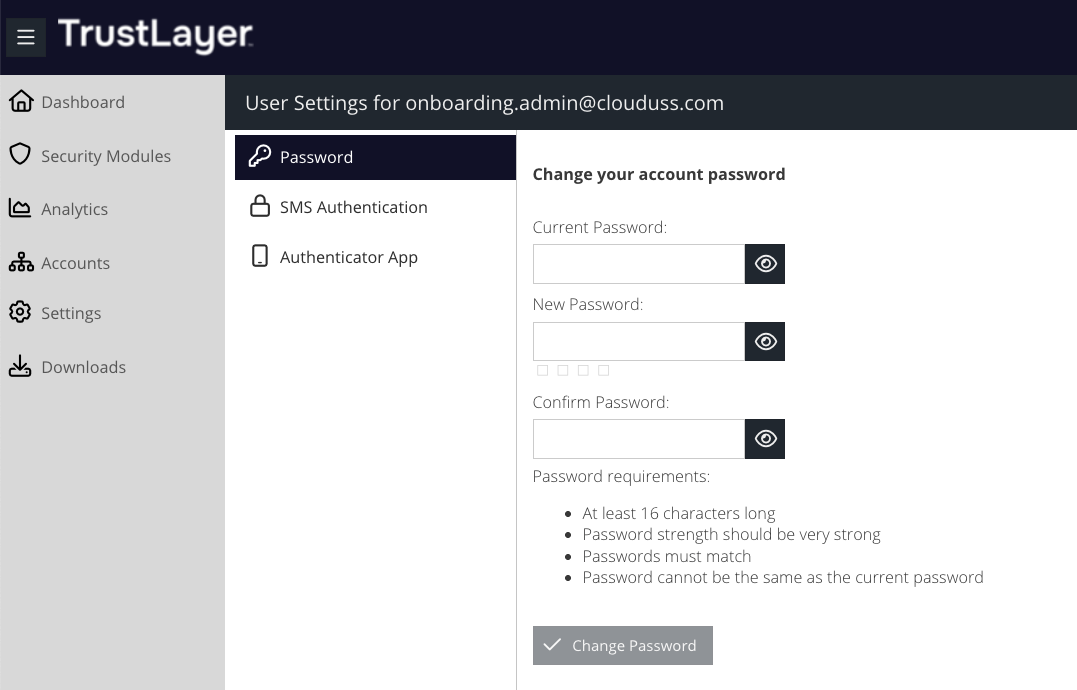Select the Password settings tab

click(x=375, y=157)
